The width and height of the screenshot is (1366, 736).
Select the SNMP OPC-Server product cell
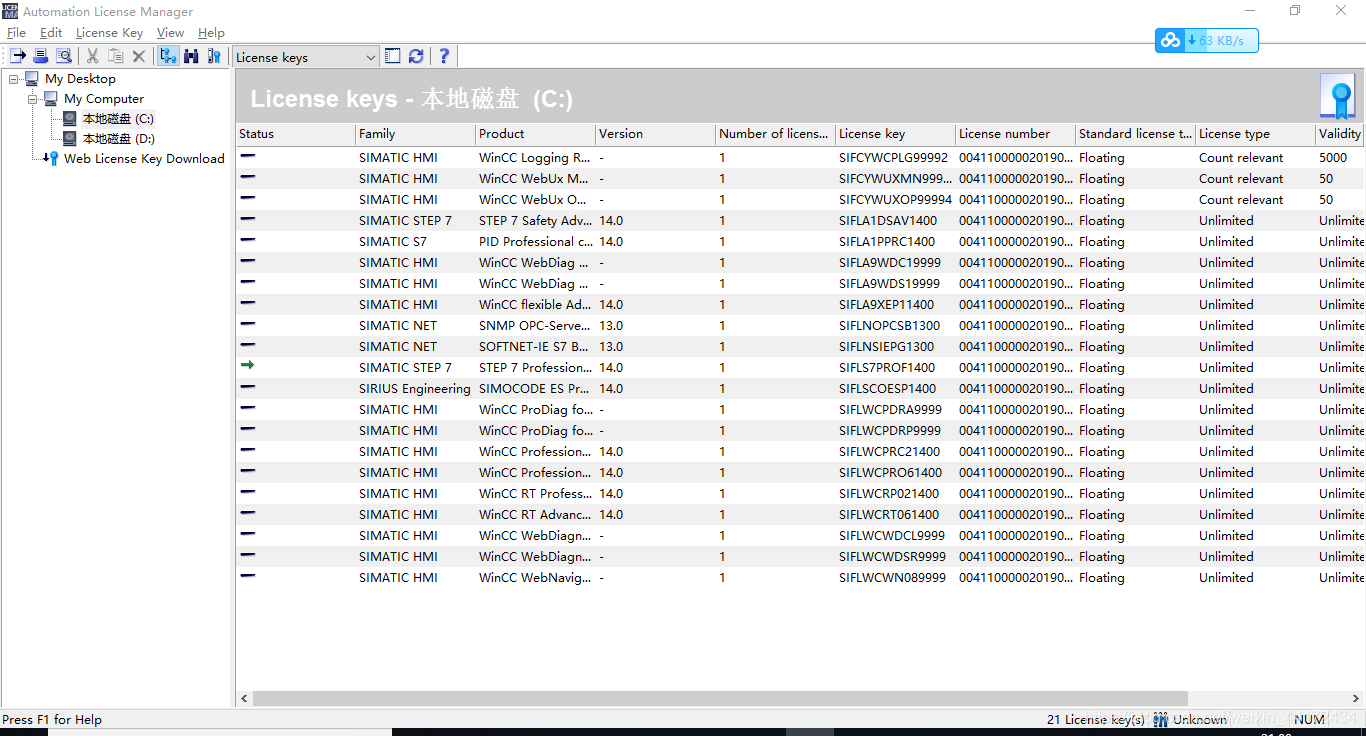click(x=535, y=326)
